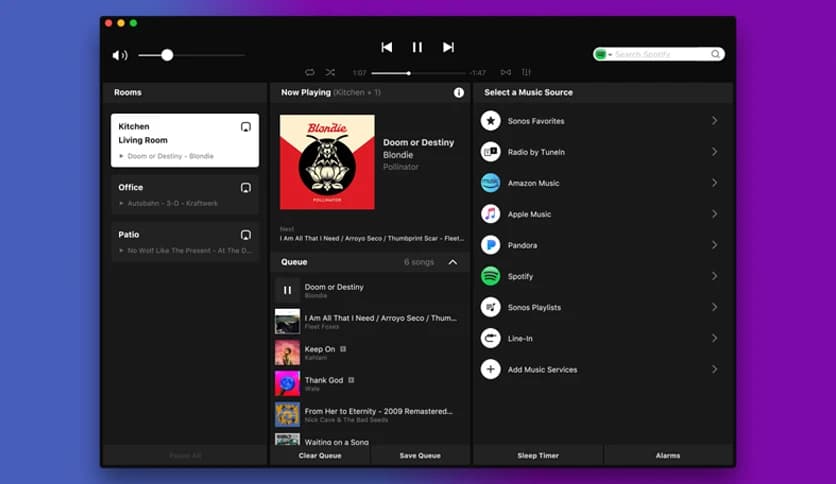Click the Blondie Pollinator album art
The width and height of the screenshot is (836, 484).
[x=327, y=162]
